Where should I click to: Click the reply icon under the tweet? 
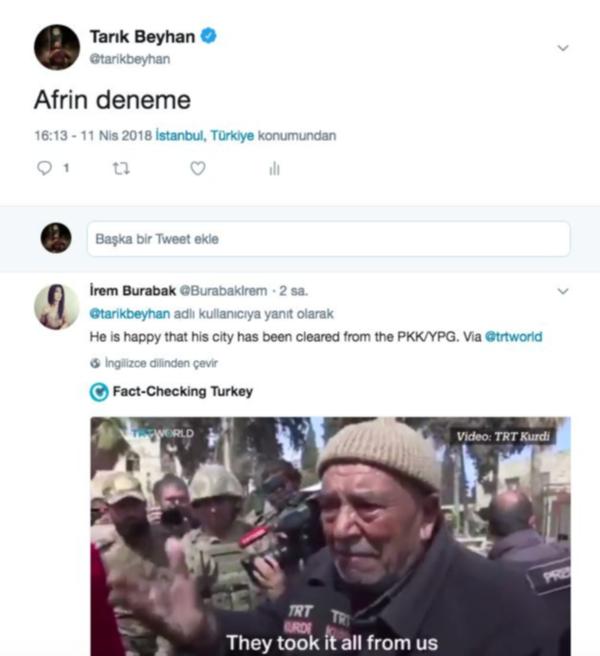pyautogui.click(x=44, y=169)
